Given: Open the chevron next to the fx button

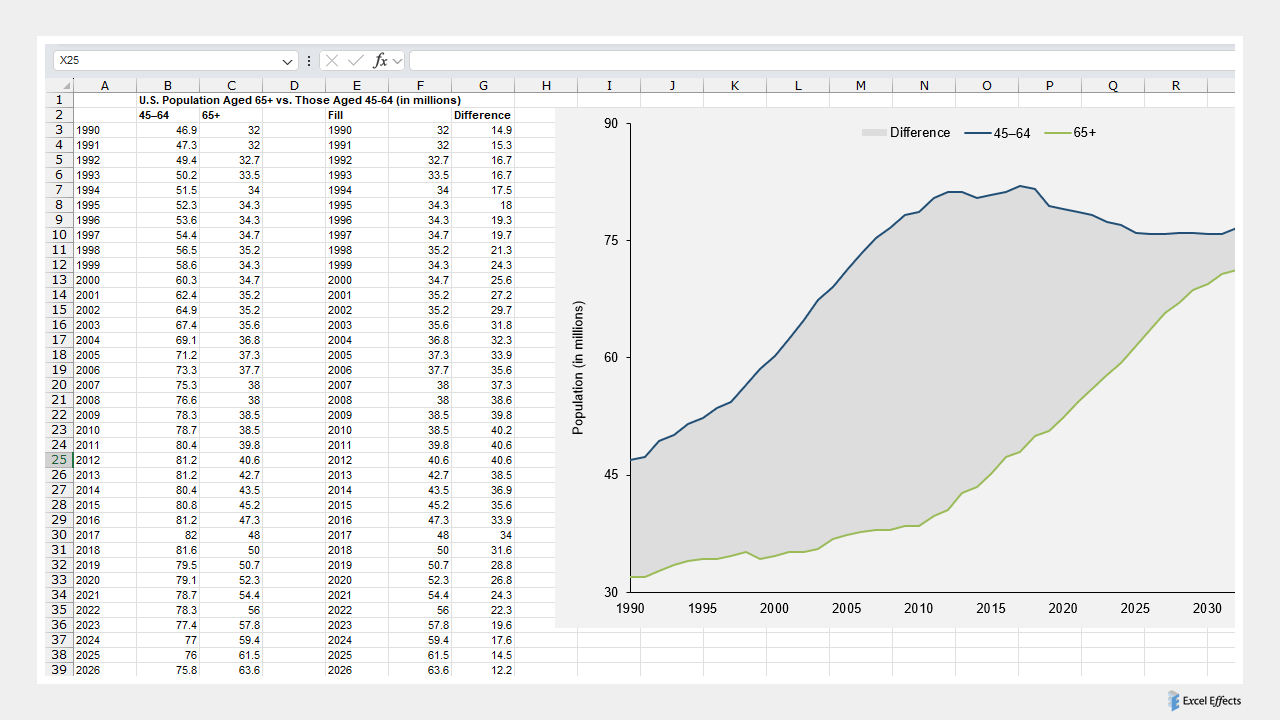Looking at the screenshot, I should click(399, 60).
